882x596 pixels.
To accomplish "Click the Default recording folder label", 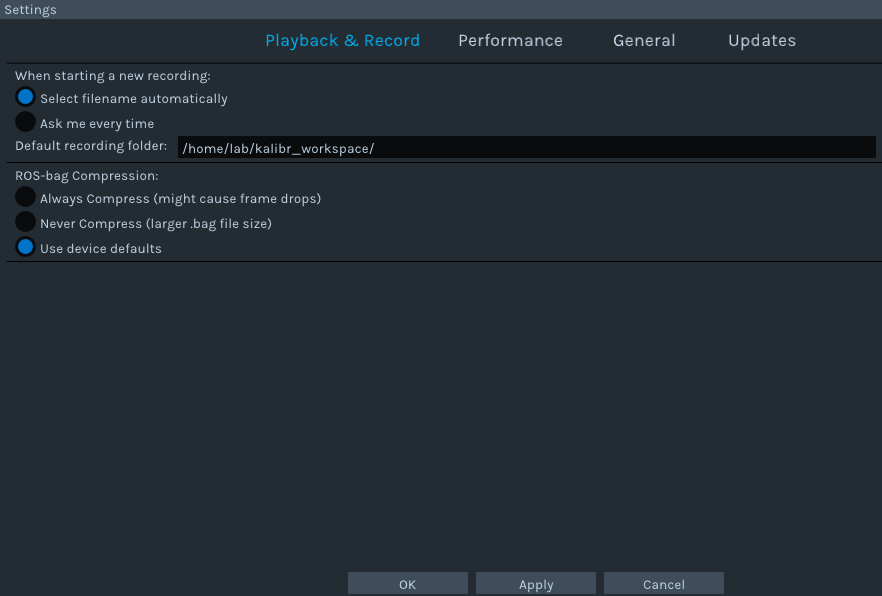I will 91,146.
